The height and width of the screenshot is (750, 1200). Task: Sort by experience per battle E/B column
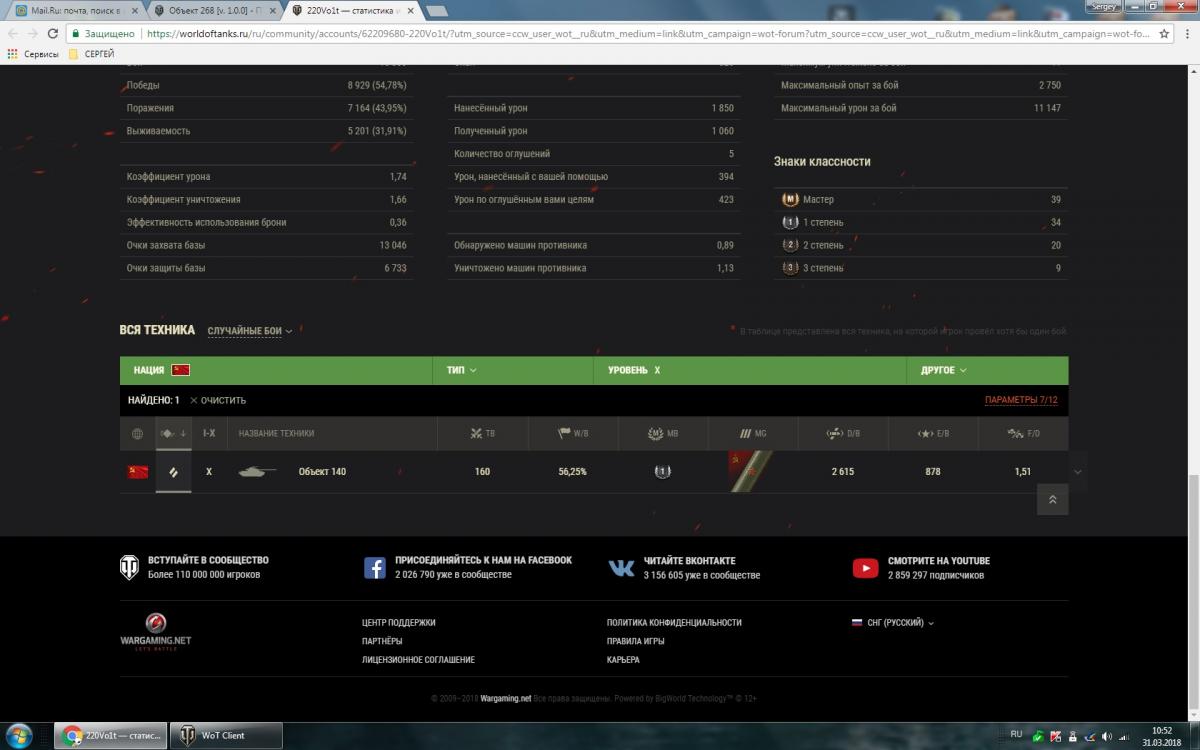pyautogui.click(x=932, y=433)
